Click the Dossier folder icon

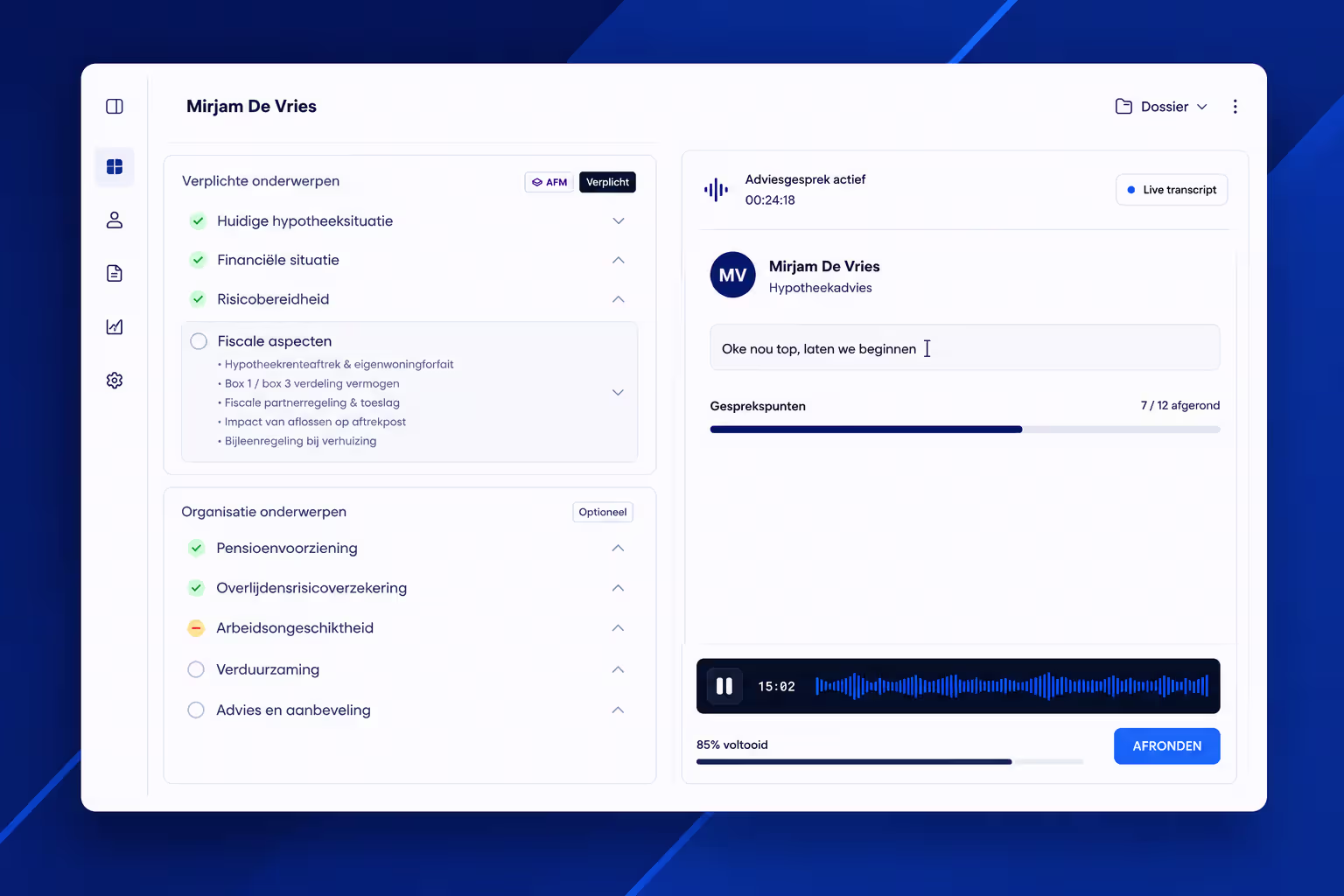tap(1123, 107)
